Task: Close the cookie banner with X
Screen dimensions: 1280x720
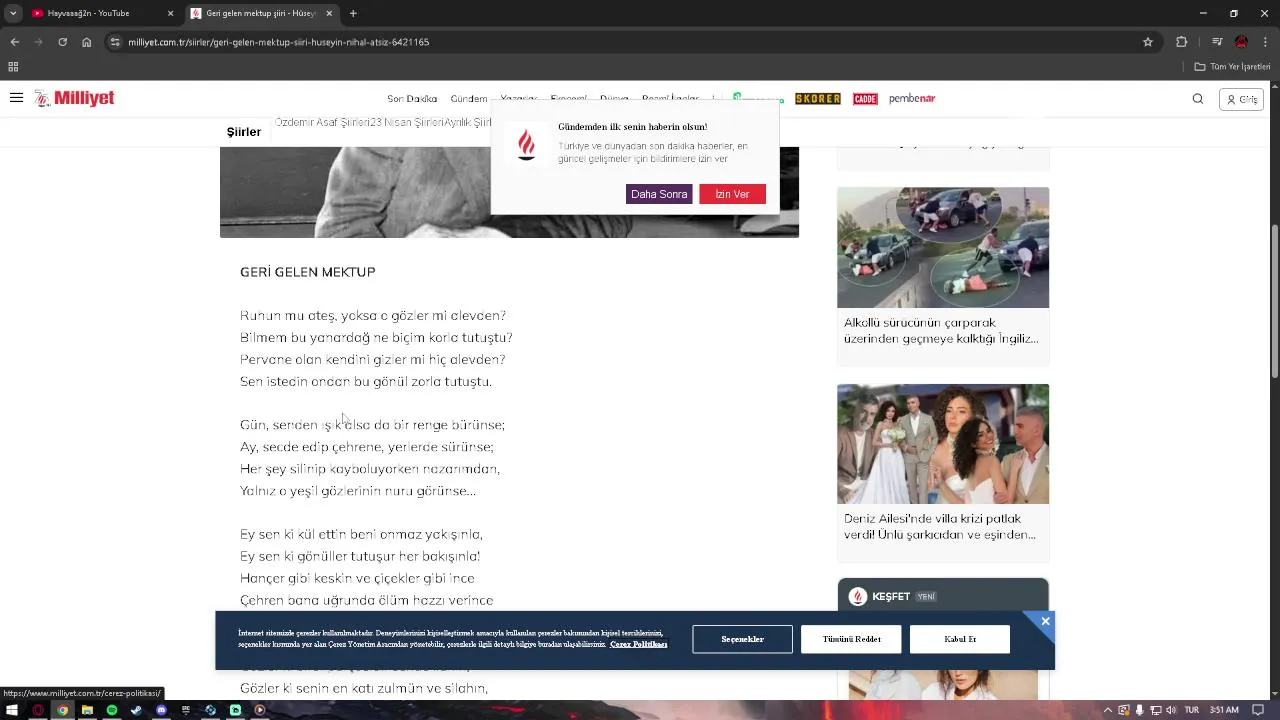Action: click(1045, 622)
